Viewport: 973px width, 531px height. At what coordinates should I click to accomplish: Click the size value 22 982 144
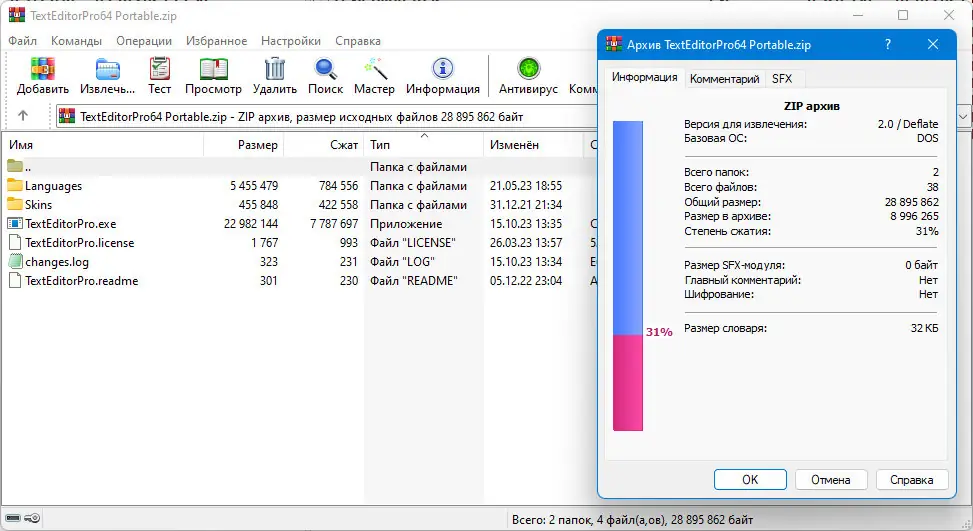click(x=251, y=223)
